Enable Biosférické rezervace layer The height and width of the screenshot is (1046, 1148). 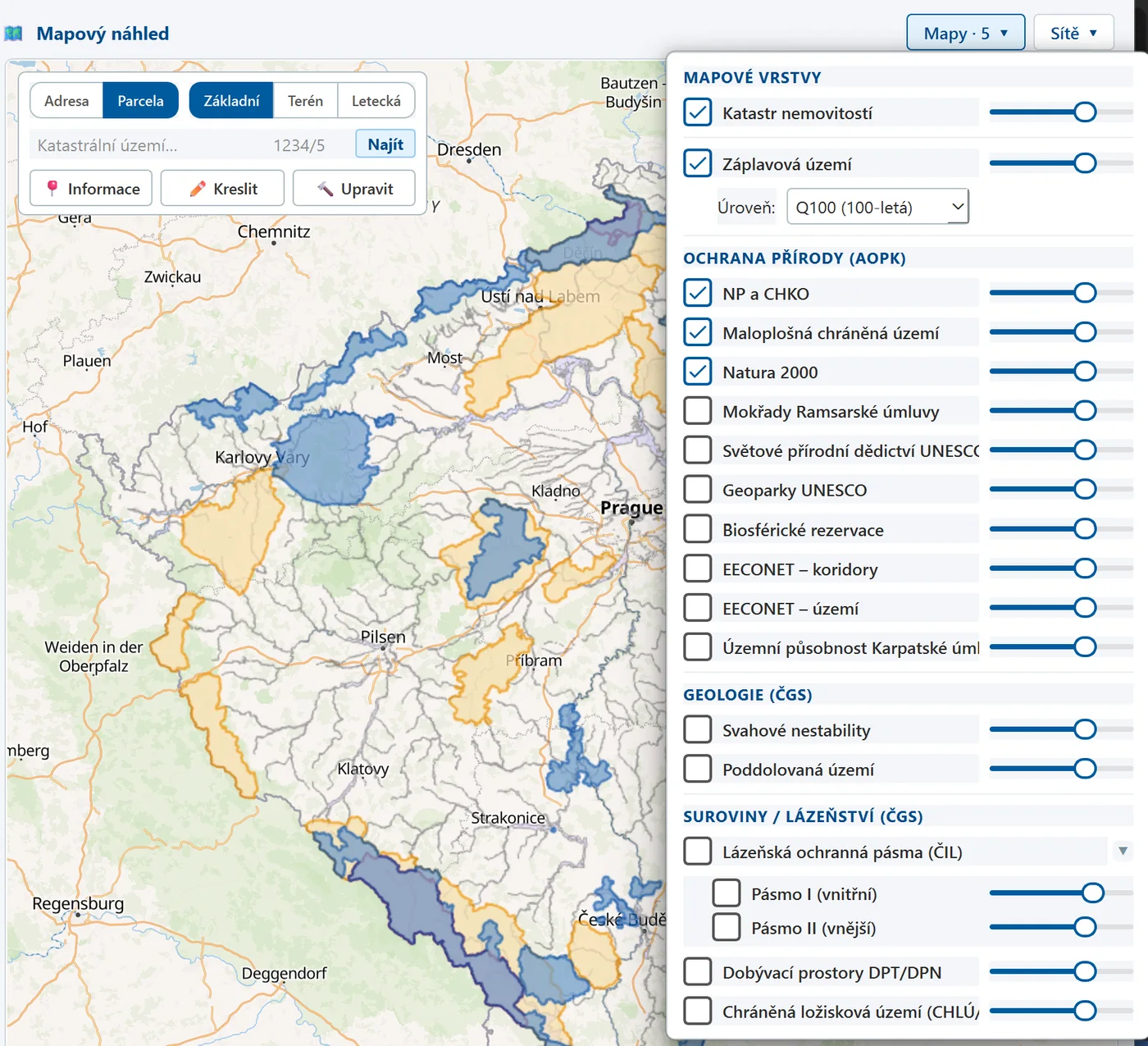[x=698, y=529]
